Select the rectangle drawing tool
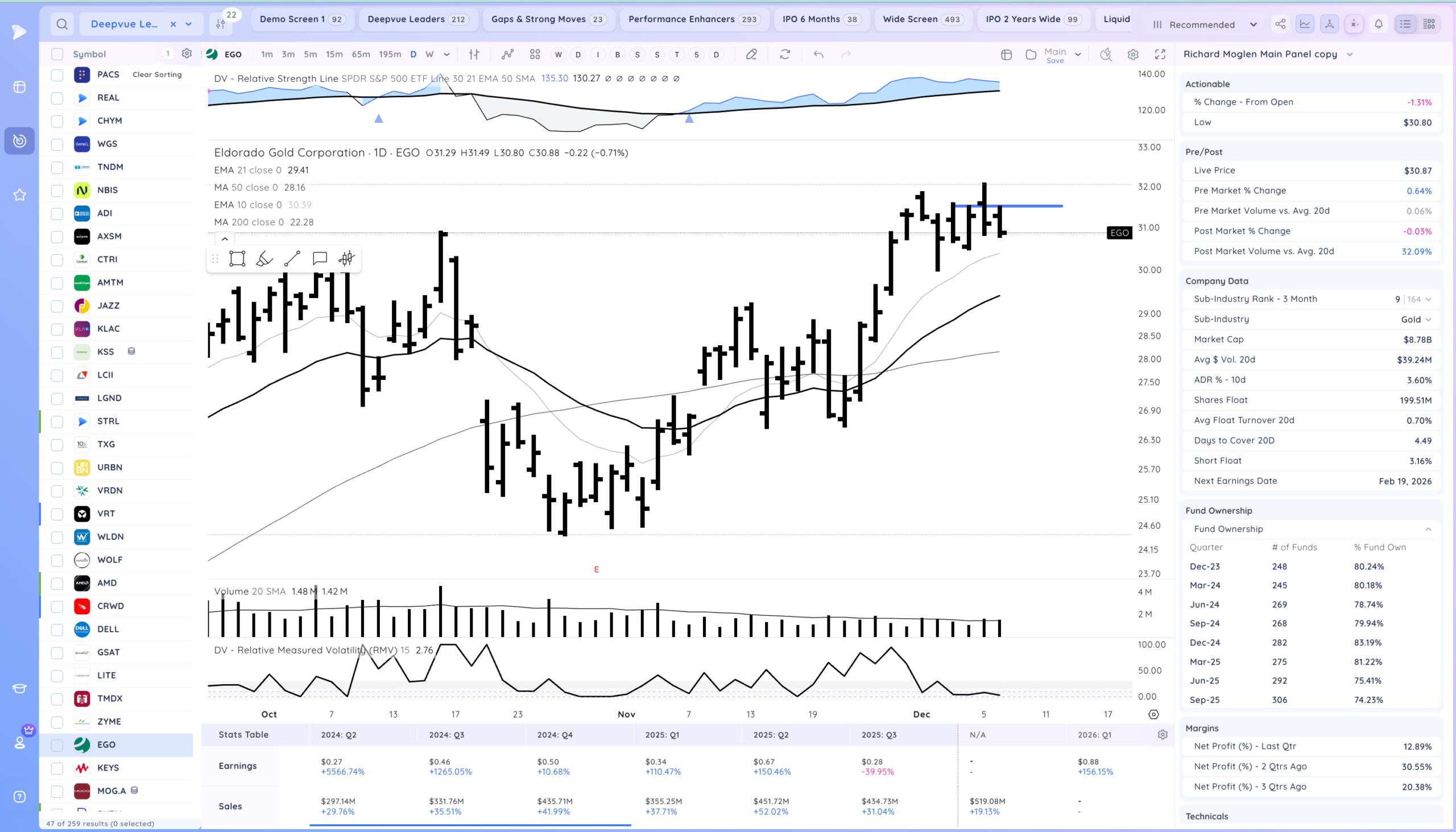 pos(237,259)
